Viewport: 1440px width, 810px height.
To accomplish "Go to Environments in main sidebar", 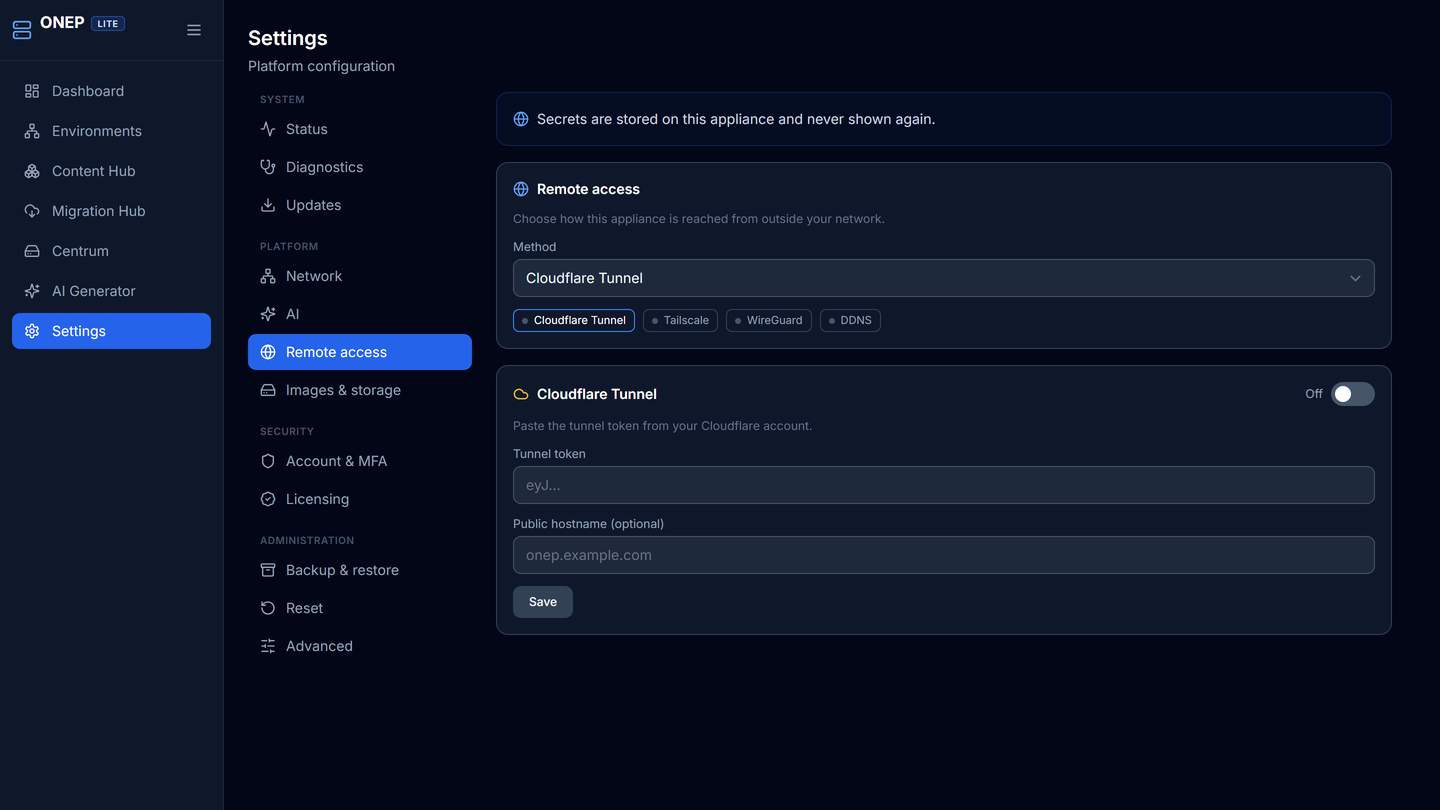I will click(x=111, y=131).
